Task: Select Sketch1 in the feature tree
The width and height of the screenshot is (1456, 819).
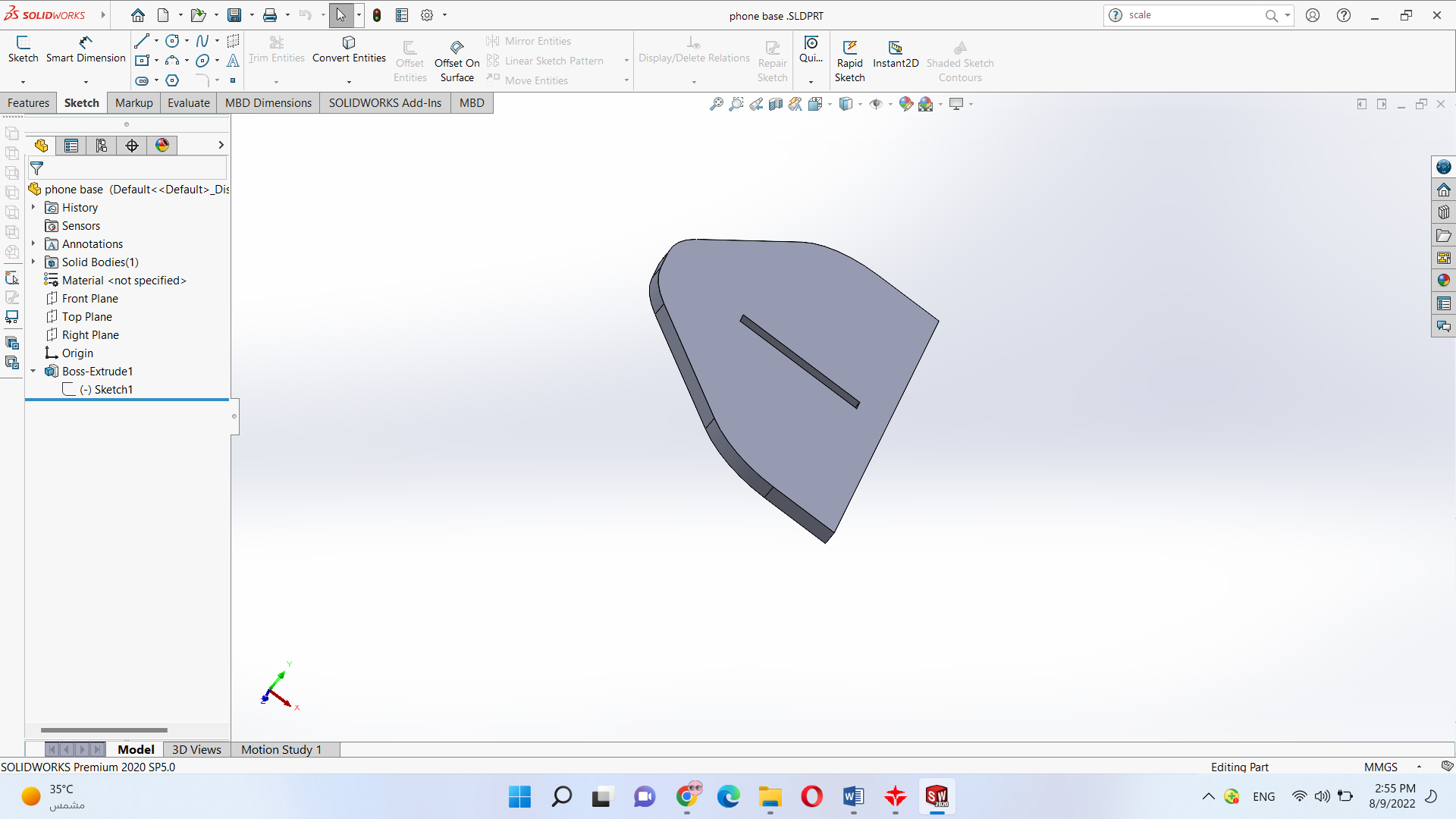Action: click(113, 390)
